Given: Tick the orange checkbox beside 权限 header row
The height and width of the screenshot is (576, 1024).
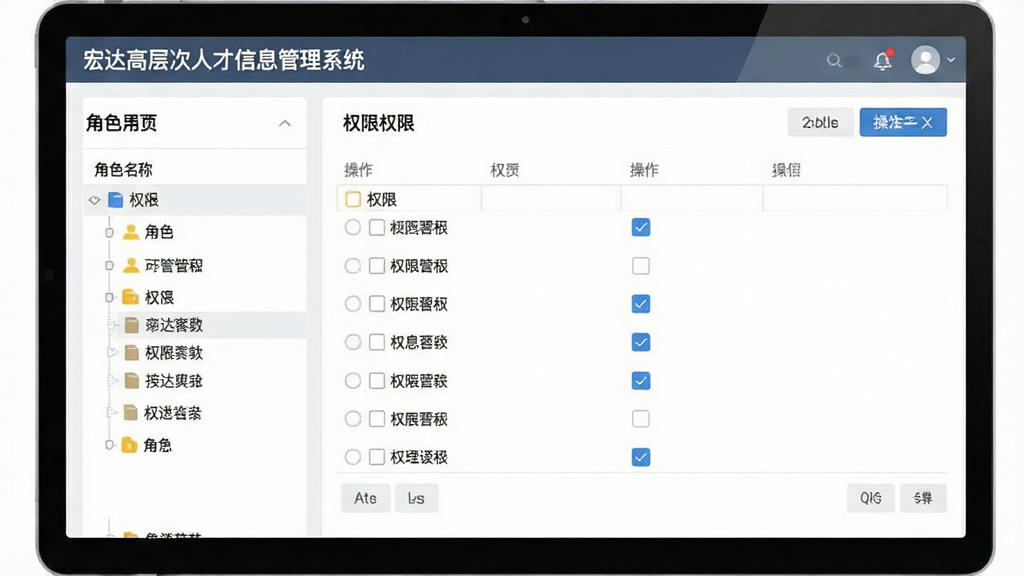Looking at the screenshot, I should (353, 199).
